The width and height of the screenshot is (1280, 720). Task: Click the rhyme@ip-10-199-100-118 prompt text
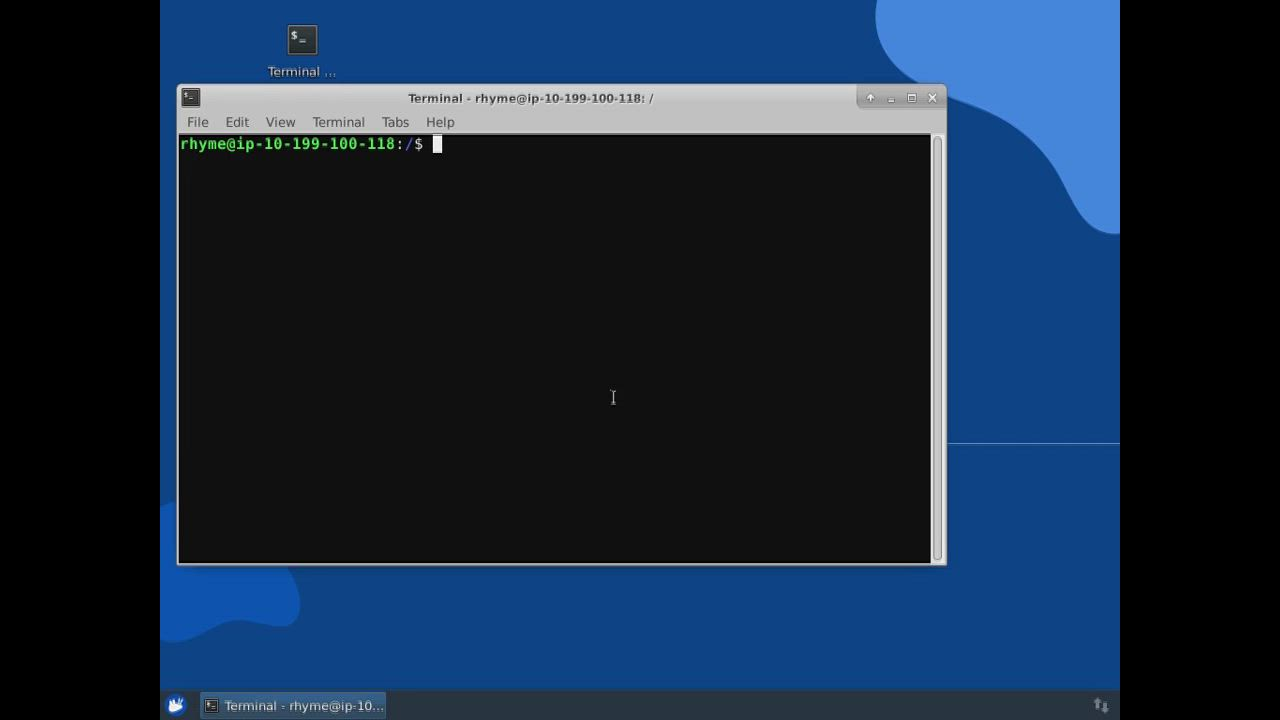[x=288, y=144]
